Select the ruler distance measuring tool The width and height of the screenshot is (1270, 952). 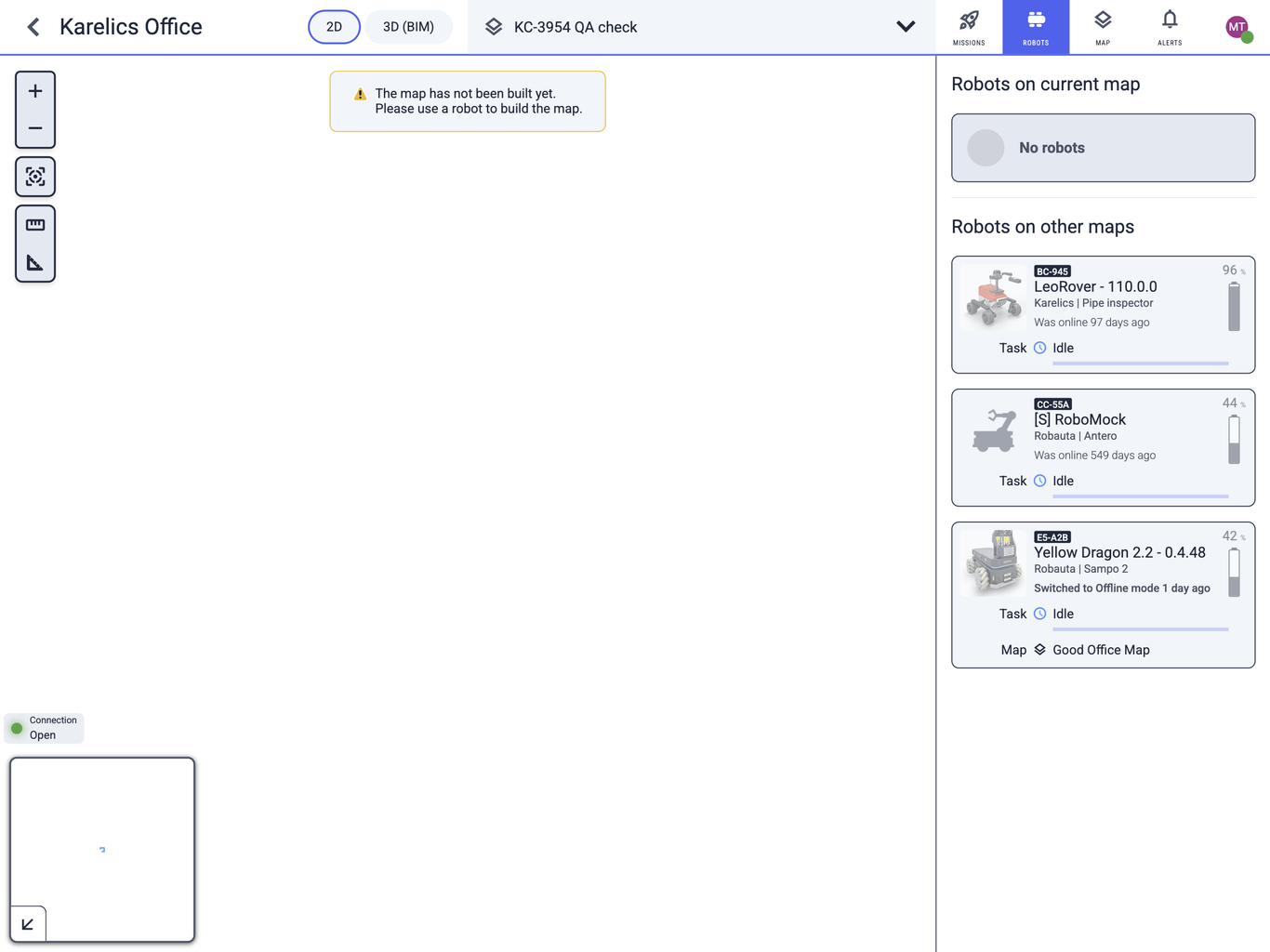click(x=35, y=225)
